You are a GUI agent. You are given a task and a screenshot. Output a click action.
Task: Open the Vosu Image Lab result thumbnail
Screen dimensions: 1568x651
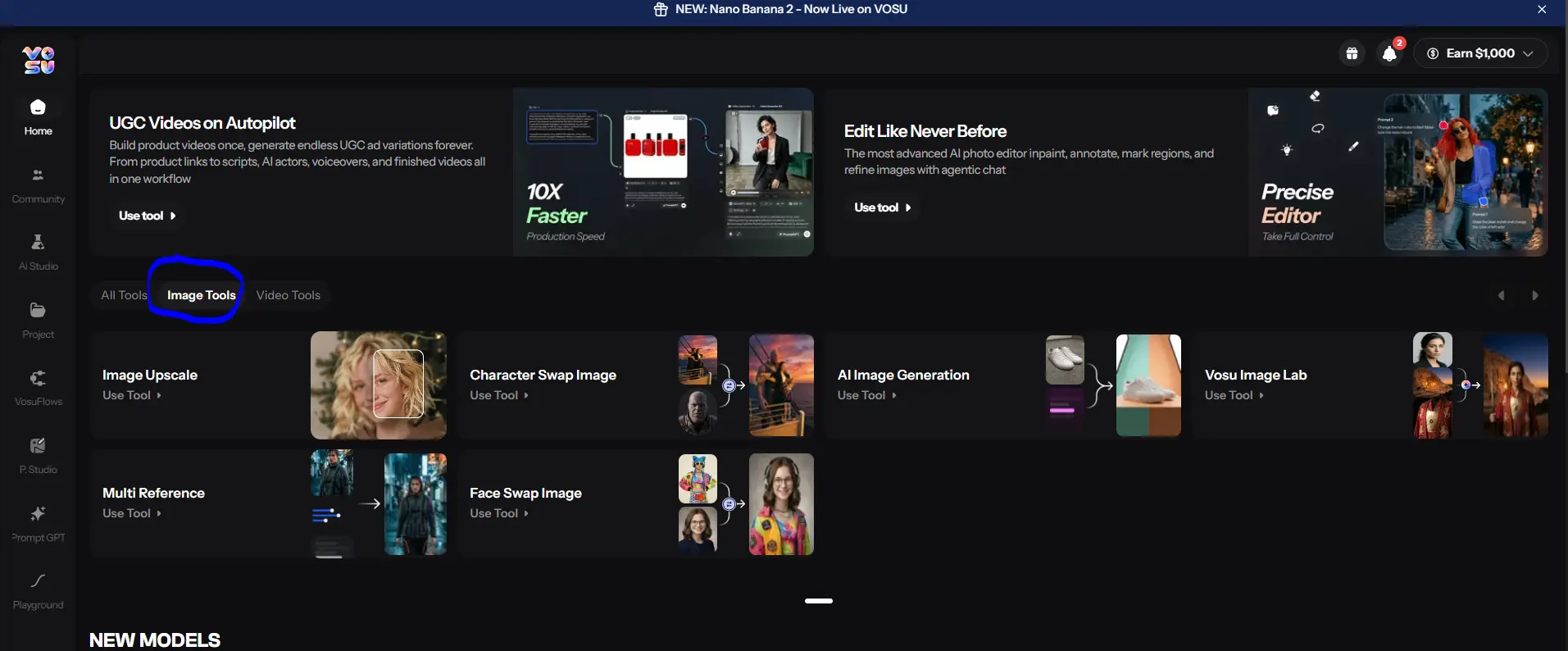[1516, 385]
